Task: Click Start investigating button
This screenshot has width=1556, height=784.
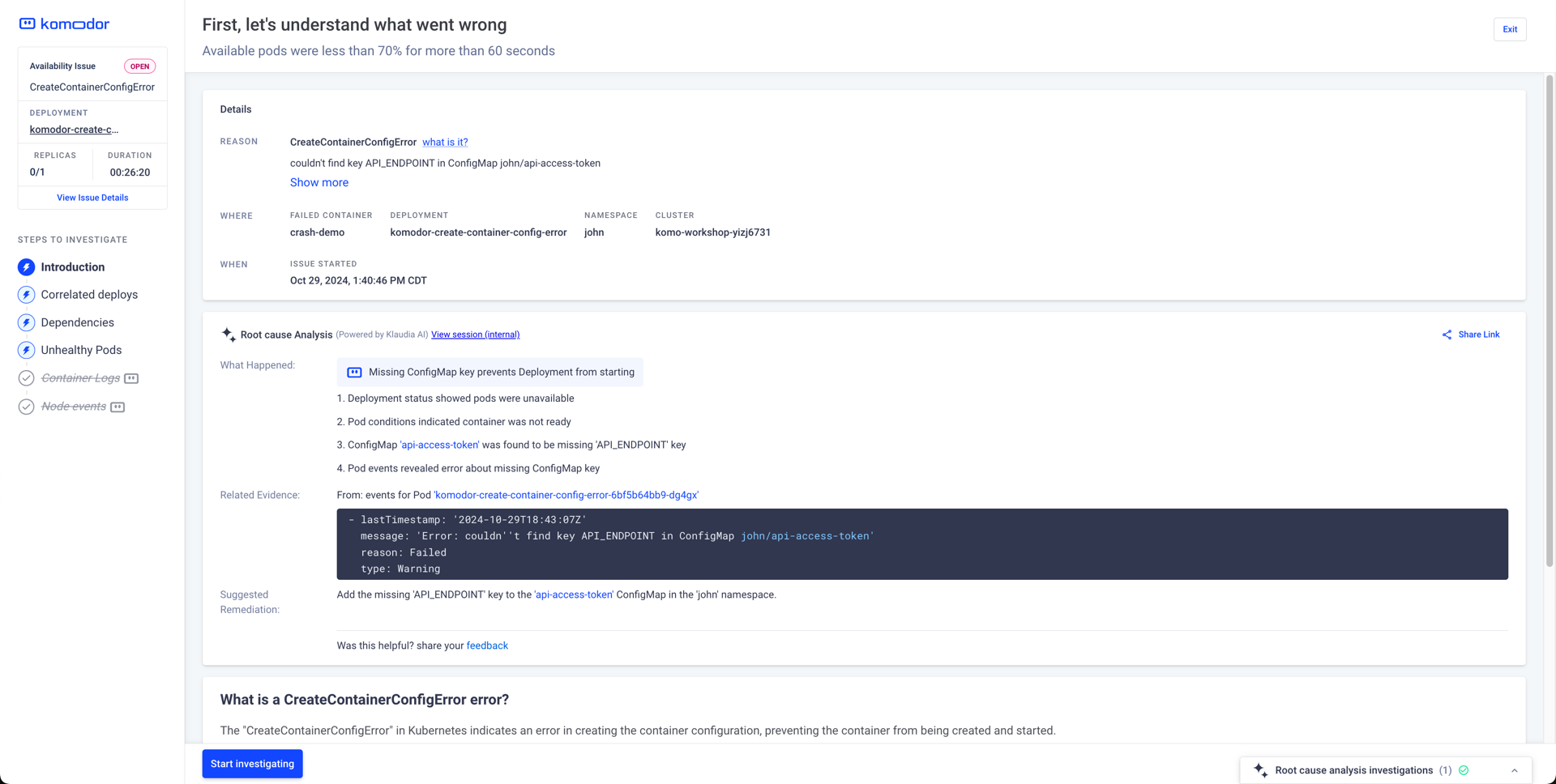Action: coord(252,764)
